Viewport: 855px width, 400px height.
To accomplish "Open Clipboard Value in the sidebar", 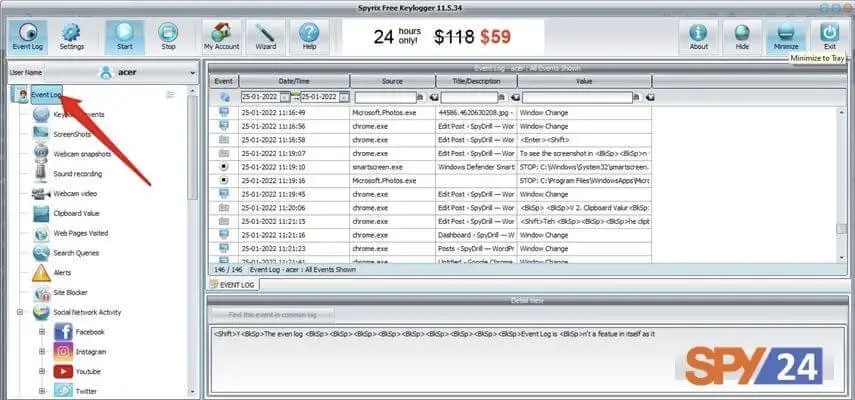I will pos(66,213).
